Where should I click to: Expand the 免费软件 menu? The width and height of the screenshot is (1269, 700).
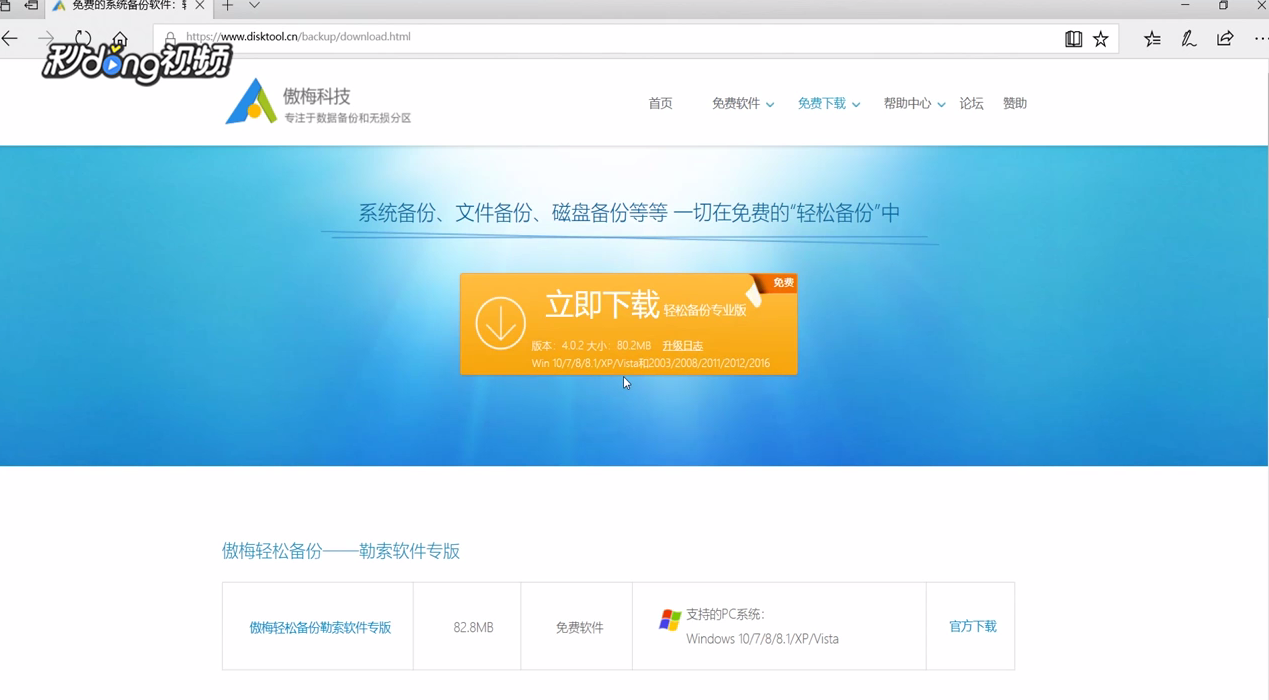click(x=742, y=104)
